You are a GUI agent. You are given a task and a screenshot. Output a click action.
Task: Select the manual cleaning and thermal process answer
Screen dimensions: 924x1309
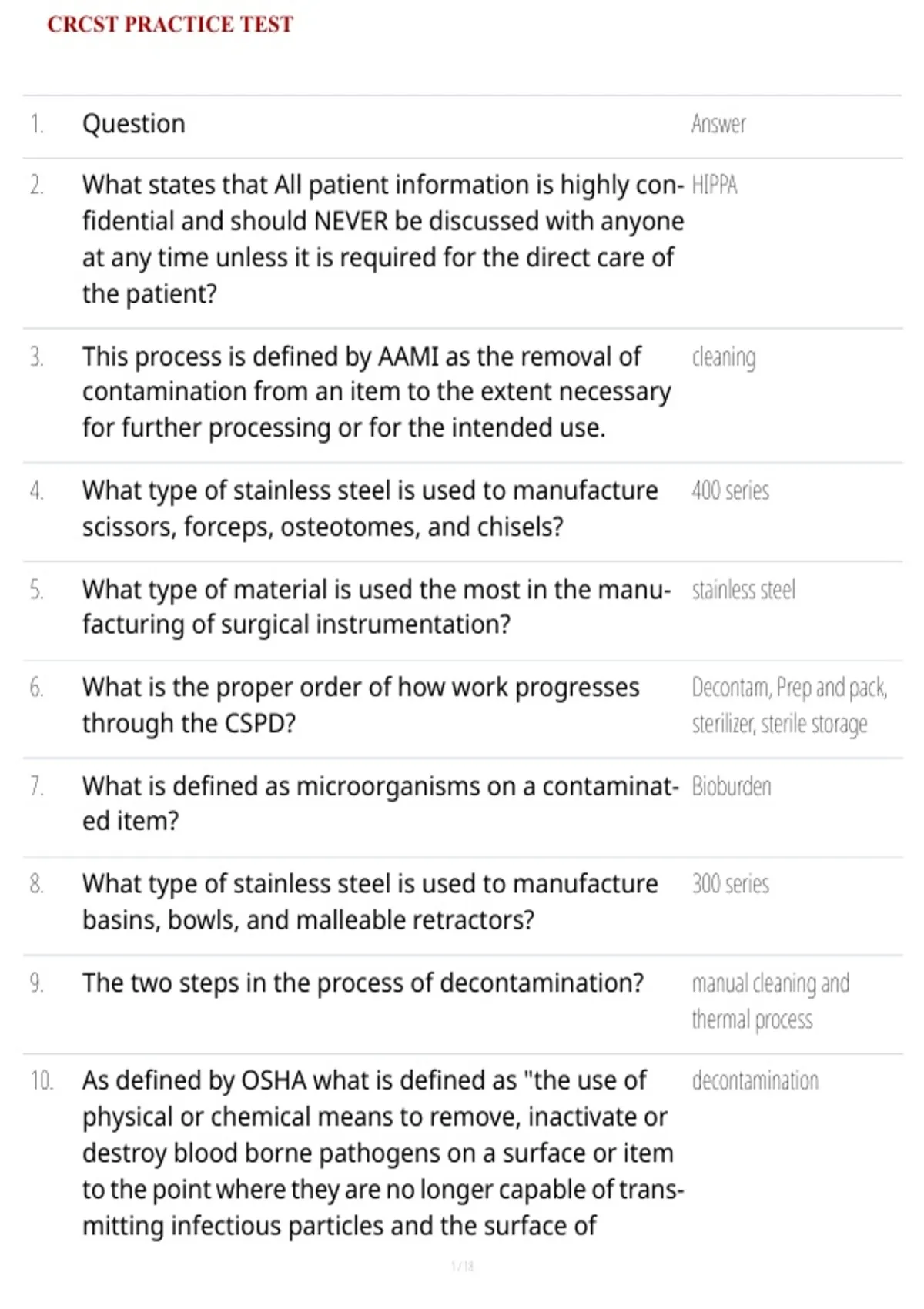click(x=770, y=1001)
